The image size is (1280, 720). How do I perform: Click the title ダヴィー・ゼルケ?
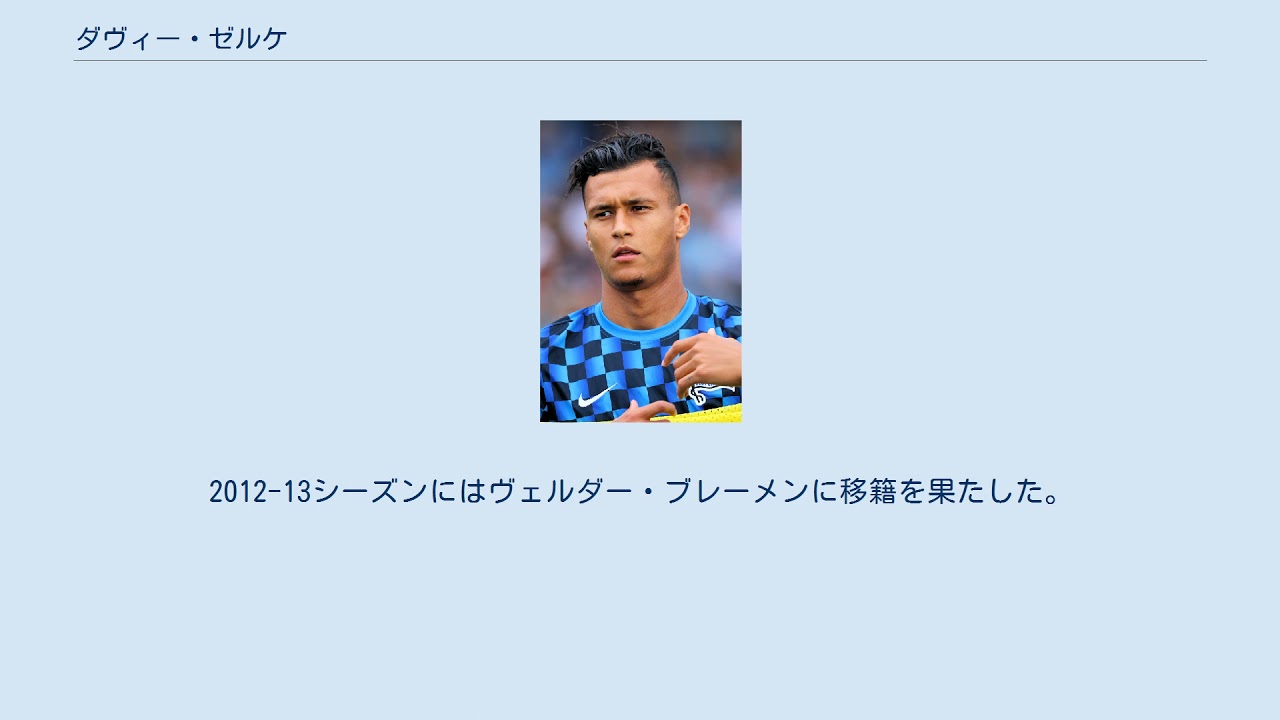point(181,39)
